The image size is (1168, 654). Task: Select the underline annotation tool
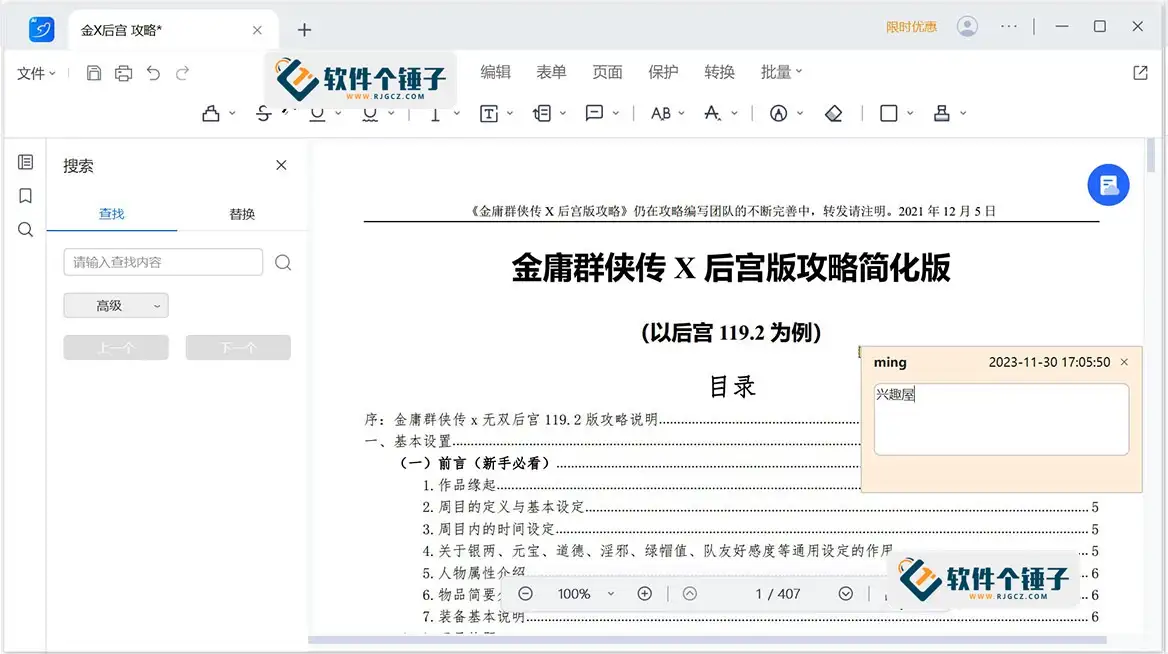pos(318,113)
